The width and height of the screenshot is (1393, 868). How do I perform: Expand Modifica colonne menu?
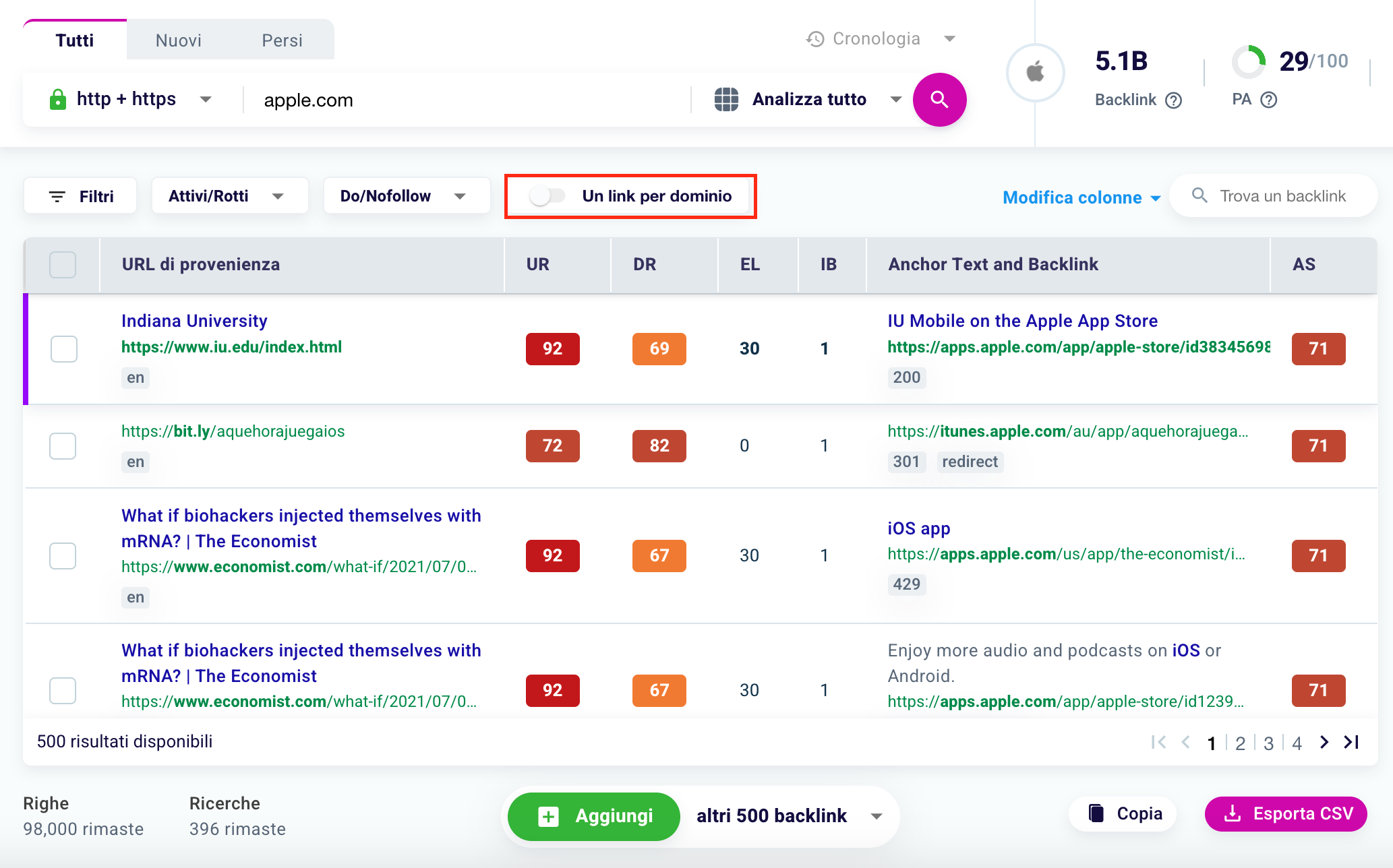point(1081,197)
